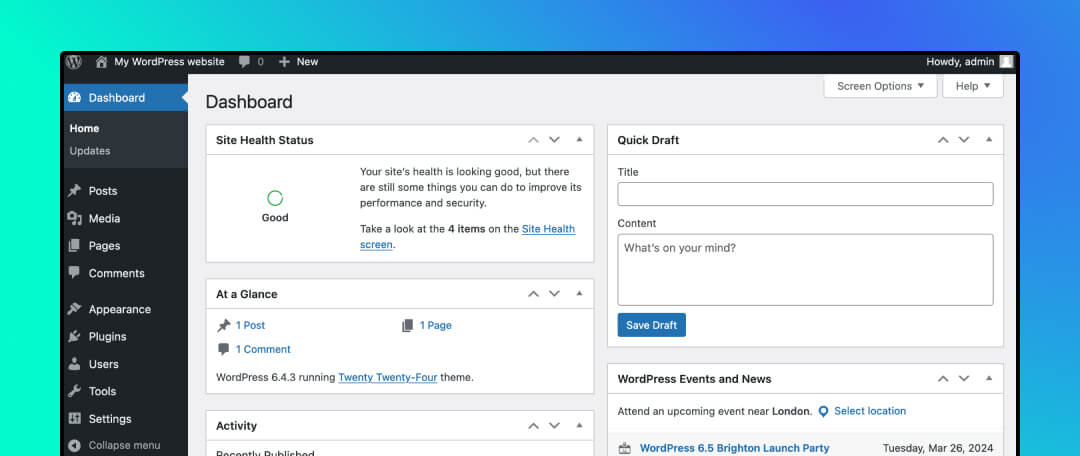
Task: Move WordPress Events and News panel down
Action: point(964,379)
